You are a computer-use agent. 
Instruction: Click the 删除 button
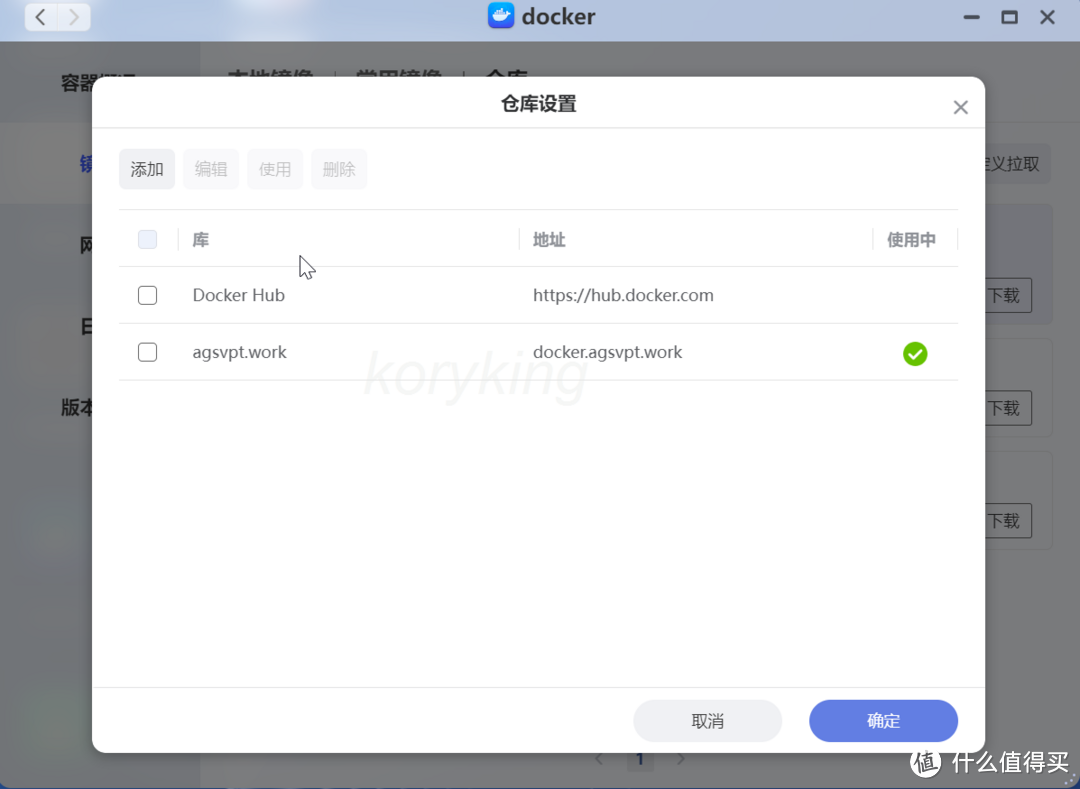pyautogui.click(x=339, y=169)
